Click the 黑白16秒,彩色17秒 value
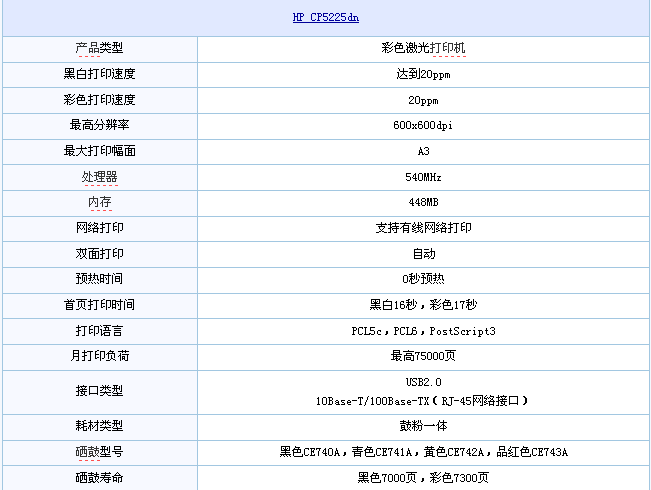Image resolution: width=651 pixels, height=490 pixels. 423,305
